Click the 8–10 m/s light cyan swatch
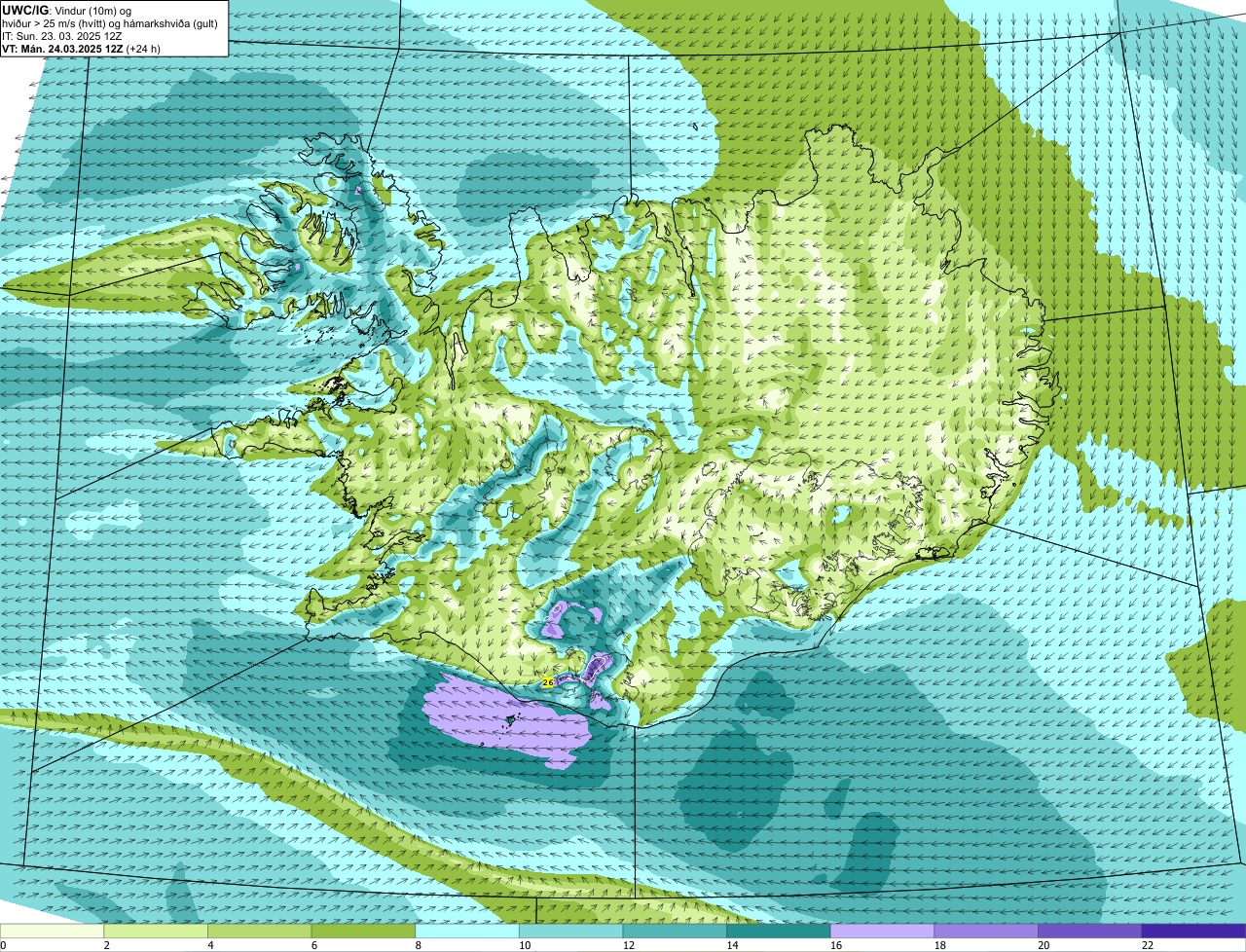The width and height of the screenshot is (1246, 952). click(x=467, y=931)
